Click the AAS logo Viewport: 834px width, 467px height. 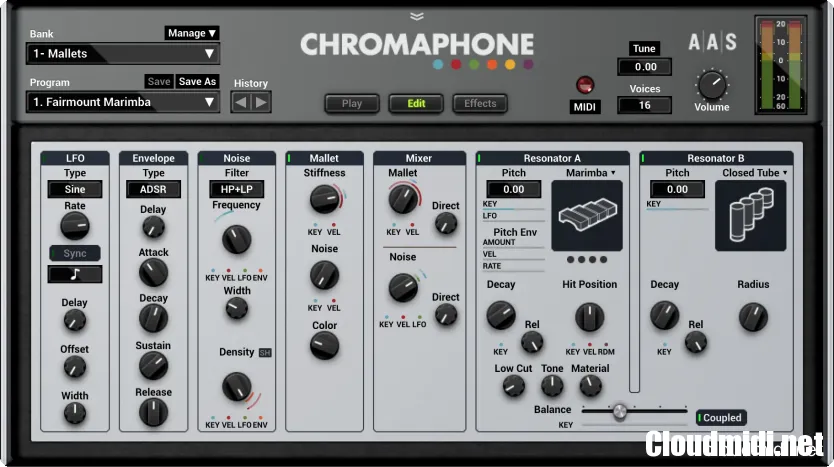pyautogui.click(x=712, y=42)
